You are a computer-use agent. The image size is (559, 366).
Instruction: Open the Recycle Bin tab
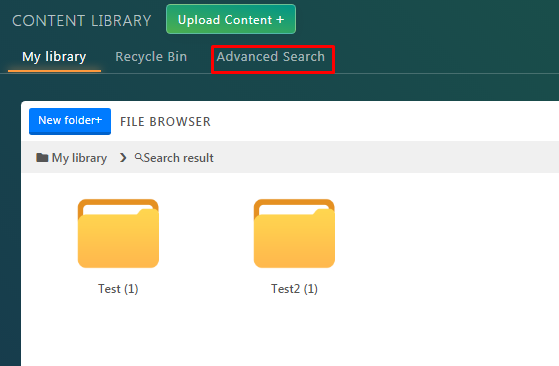[x=151, y=57]
